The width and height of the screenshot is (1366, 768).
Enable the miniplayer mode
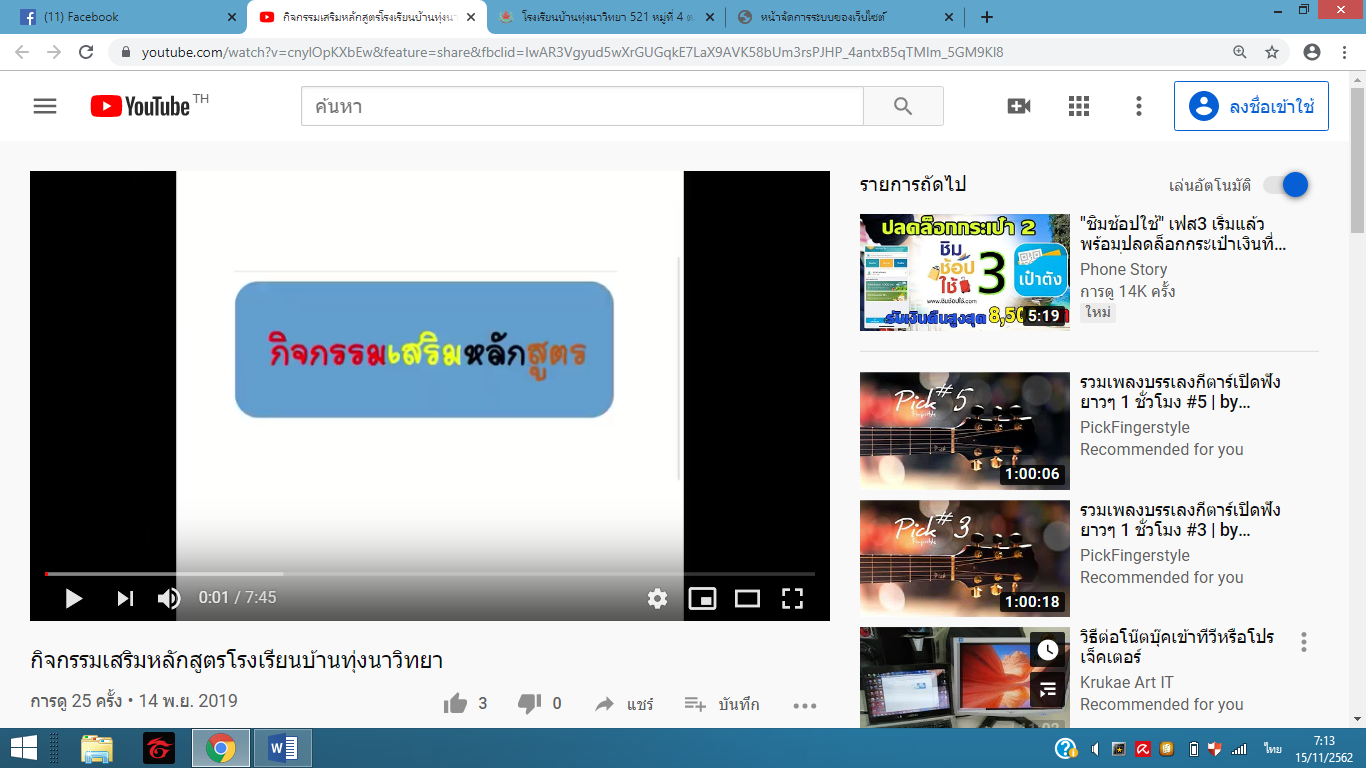[702, 598]
